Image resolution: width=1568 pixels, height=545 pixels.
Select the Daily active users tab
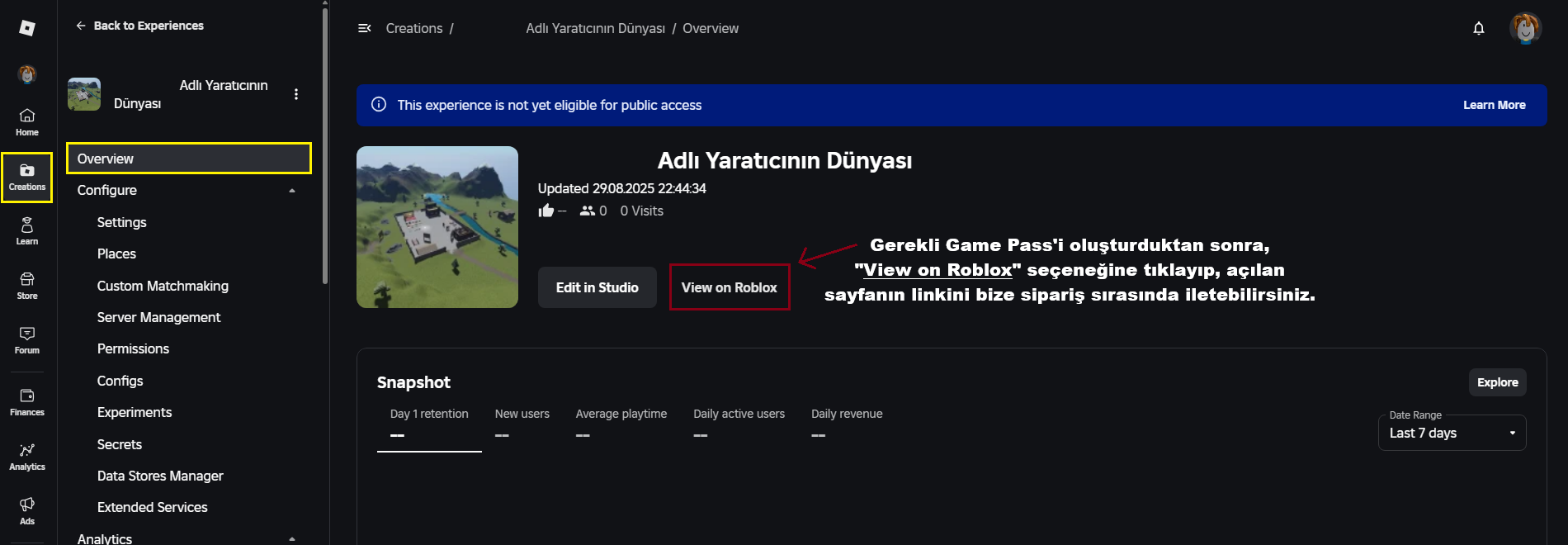click(x=739, y=424)
